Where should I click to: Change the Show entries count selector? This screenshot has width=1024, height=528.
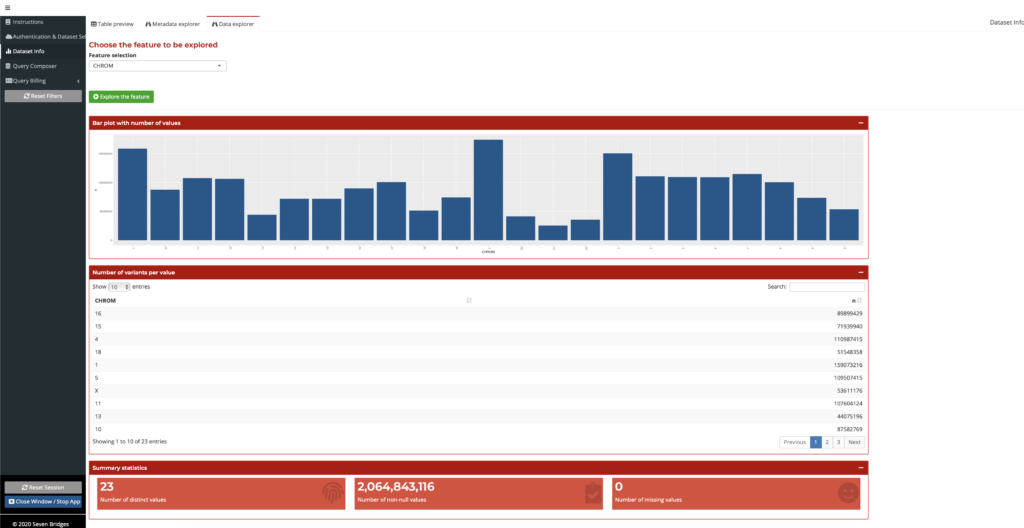120,287
